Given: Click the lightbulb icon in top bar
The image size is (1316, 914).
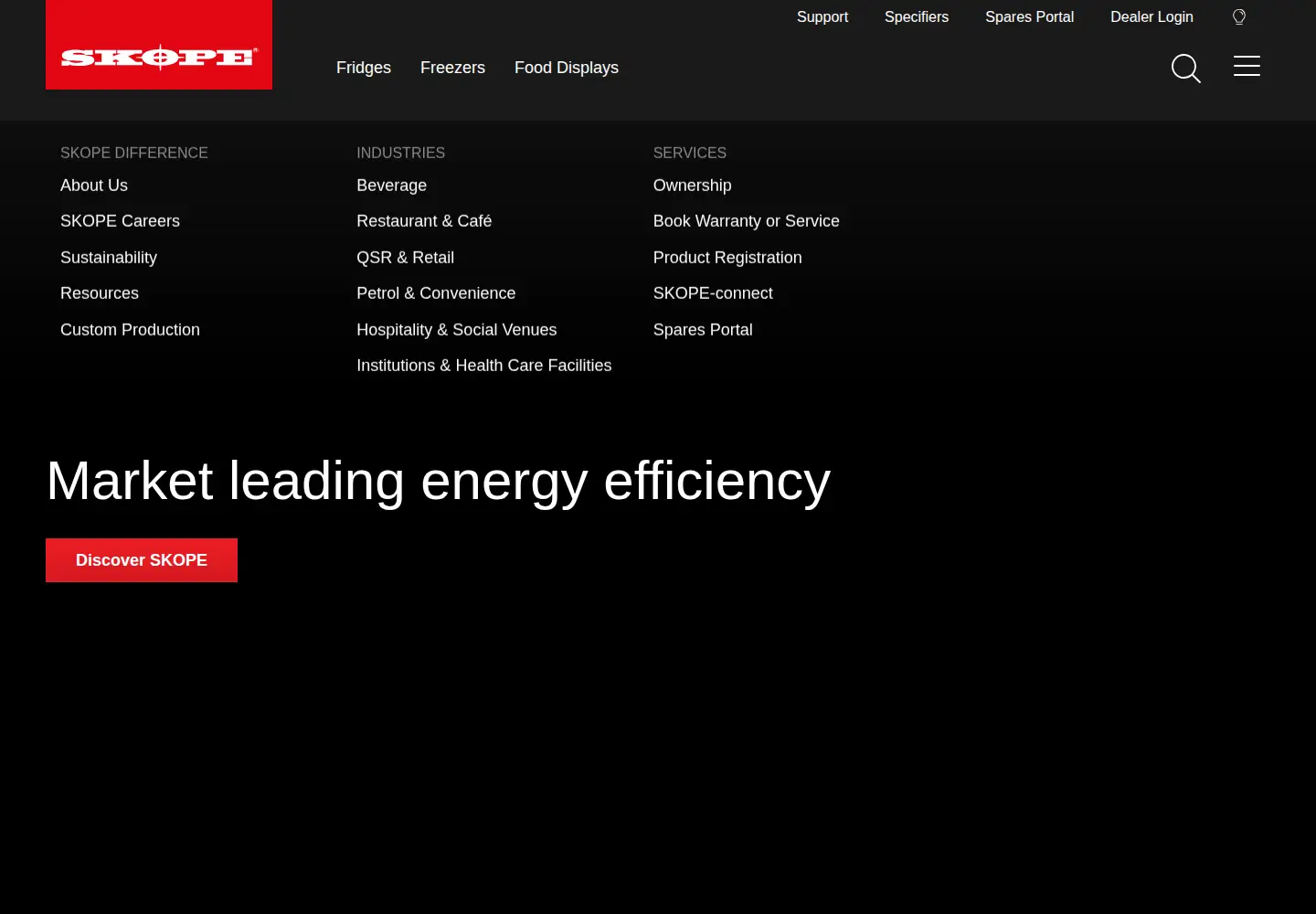Looking at the screenshot, I should click(1239, 16).
